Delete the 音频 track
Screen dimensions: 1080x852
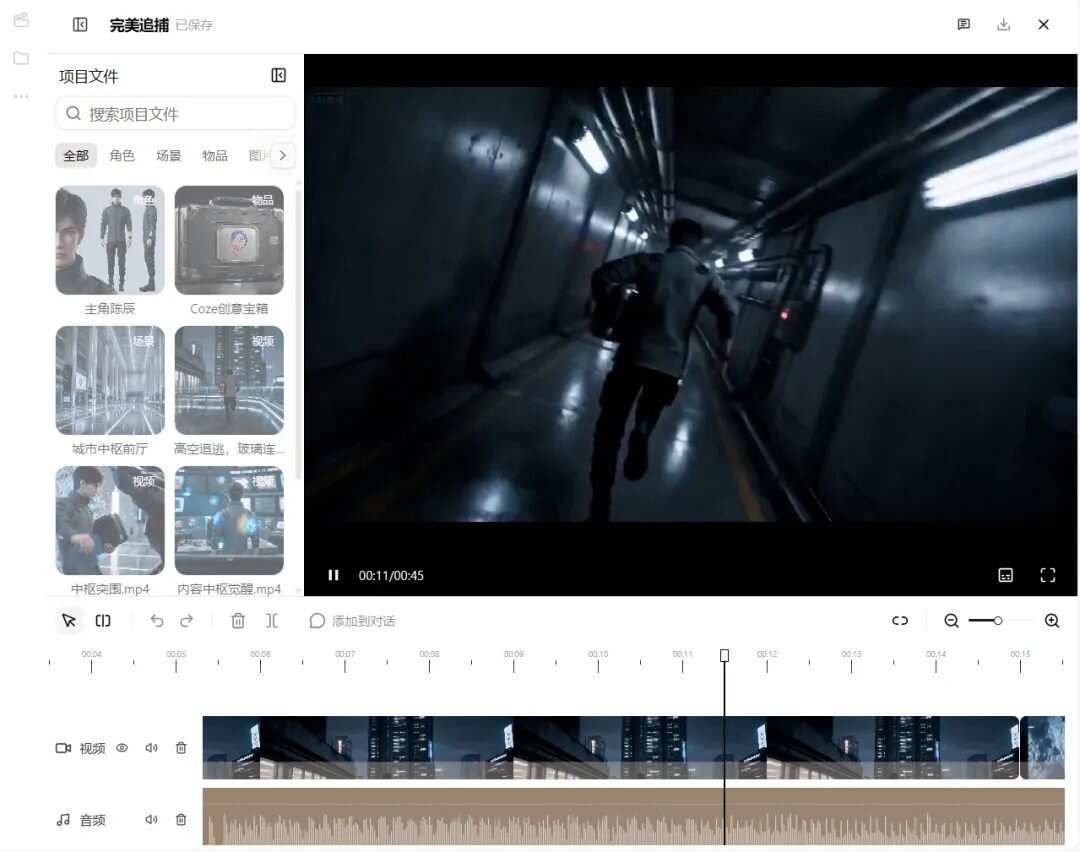click(181, 820)
